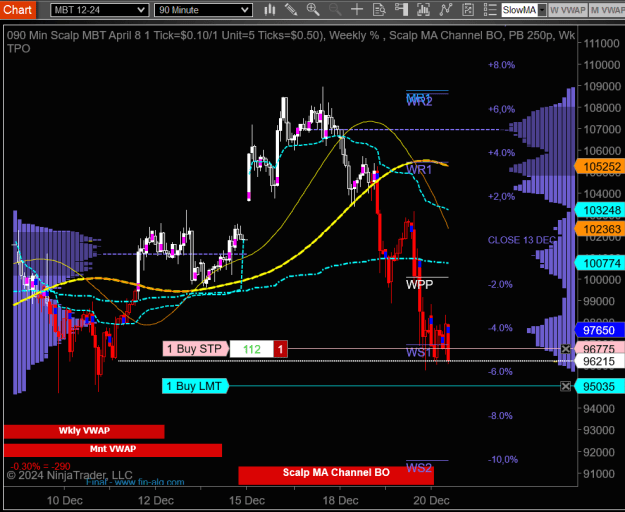Open the 90 Minute interval dropdown

(203, 10)
